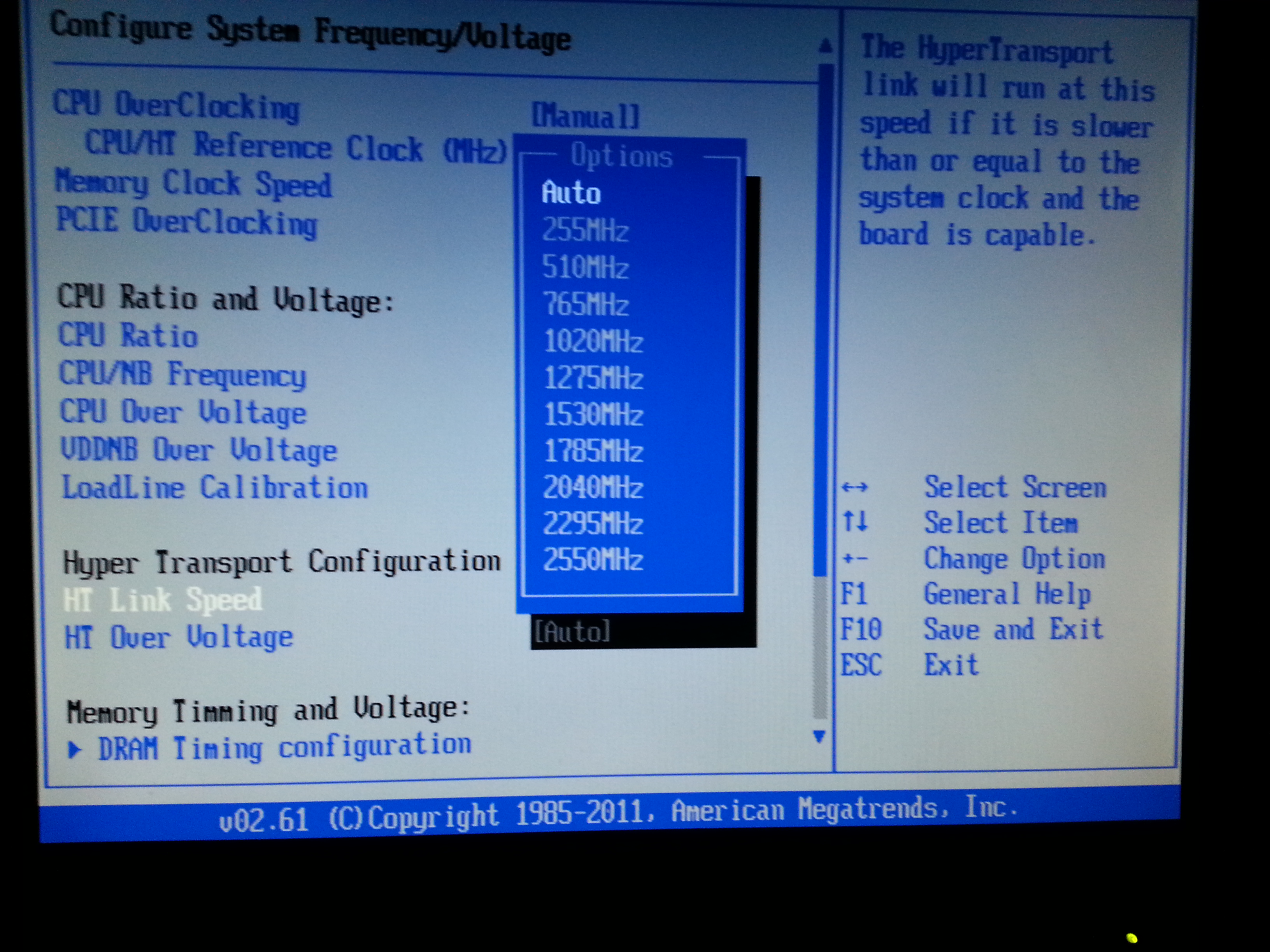Screen dimensions: 1270x952
Task: Click the up-down arrows Select Item icon
Action: 855,521
